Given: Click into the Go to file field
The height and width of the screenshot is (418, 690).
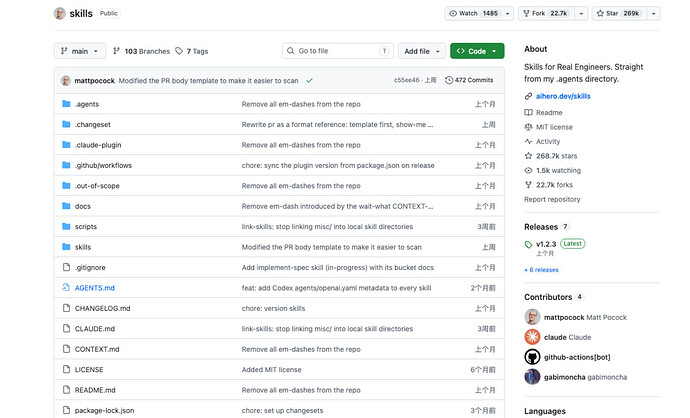Looking at the screenshot, I should pyautogui.click(x=338, y=51).
